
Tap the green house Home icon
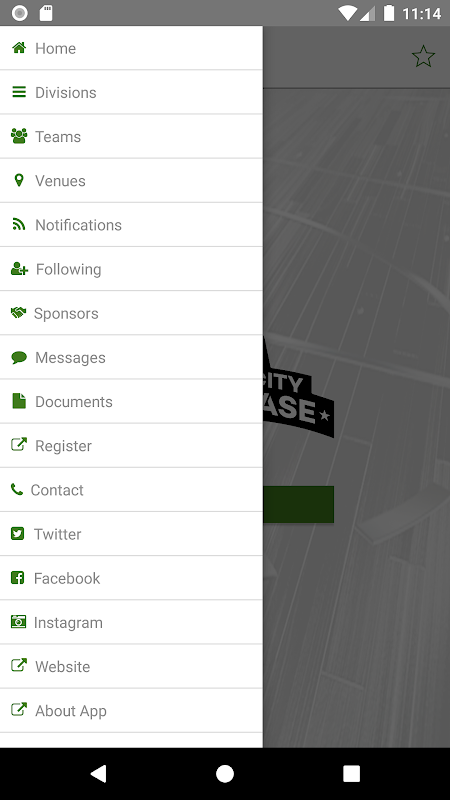[19, 48]
